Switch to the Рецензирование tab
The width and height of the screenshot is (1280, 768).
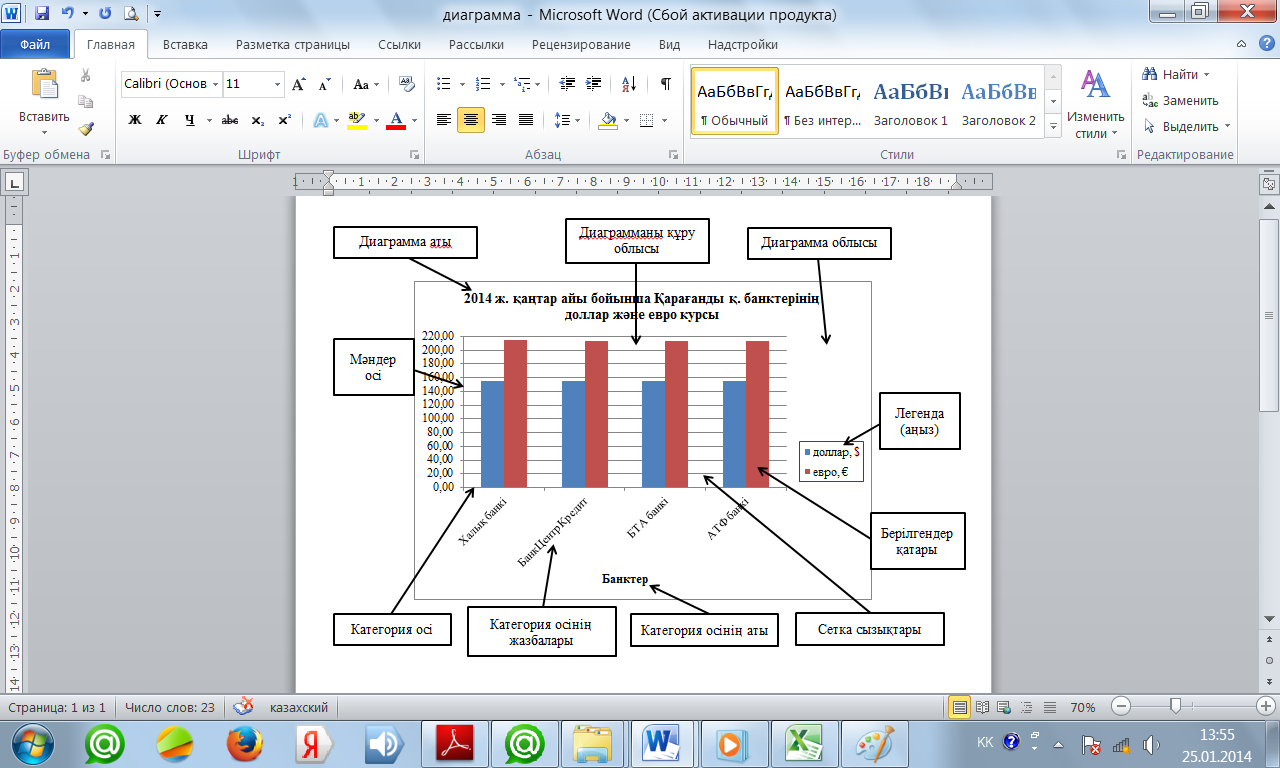click(581, 45)
